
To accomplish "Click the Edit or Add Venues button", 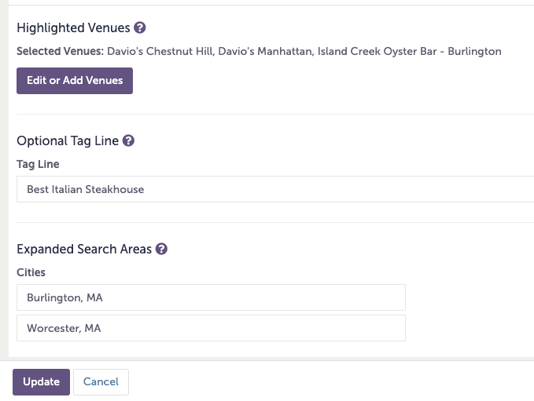I will 75,81.
